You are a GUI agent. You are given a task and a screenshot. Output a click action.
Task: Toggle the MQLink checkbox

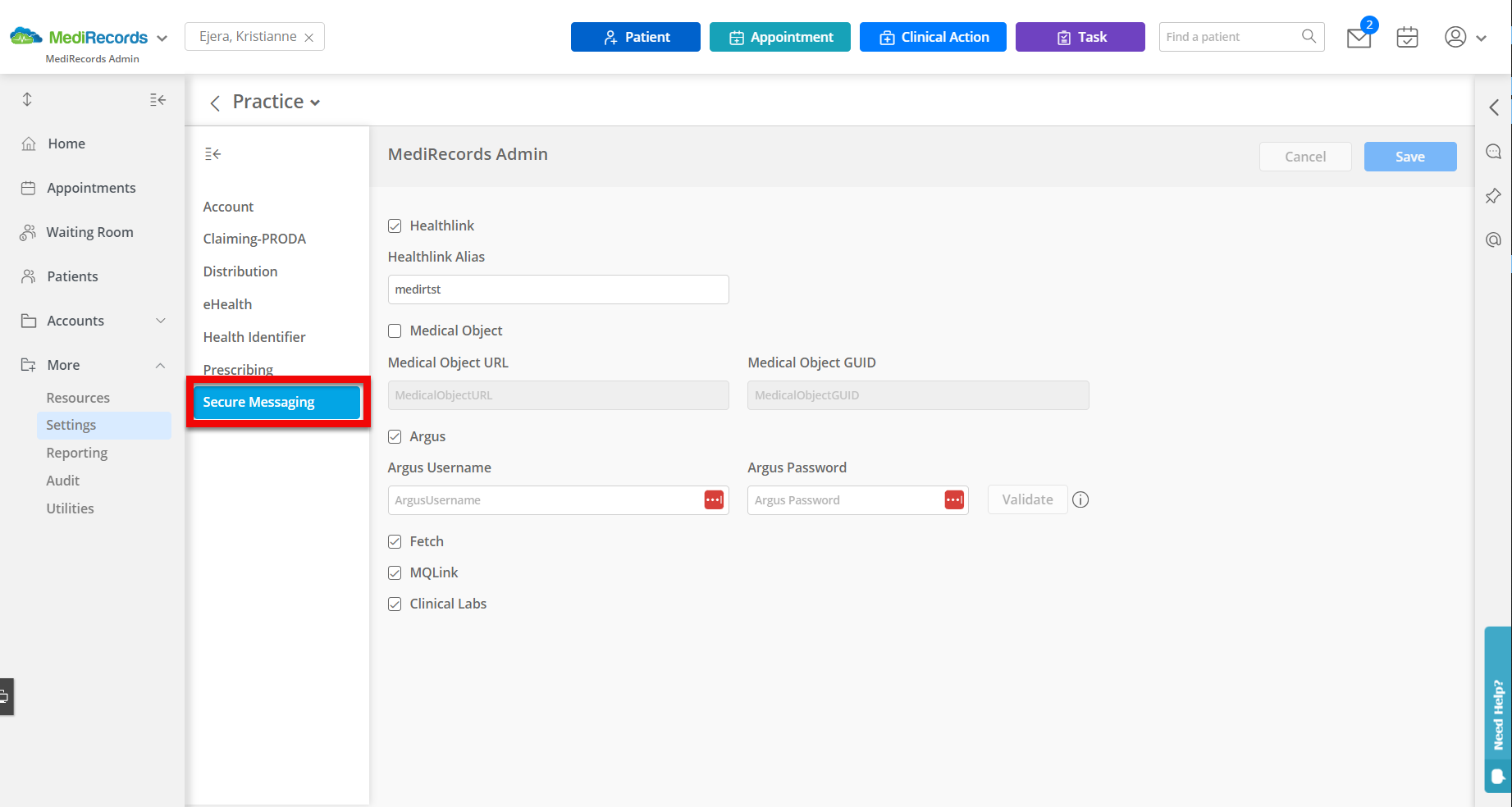pyautogui.click(x=395, y=572)
